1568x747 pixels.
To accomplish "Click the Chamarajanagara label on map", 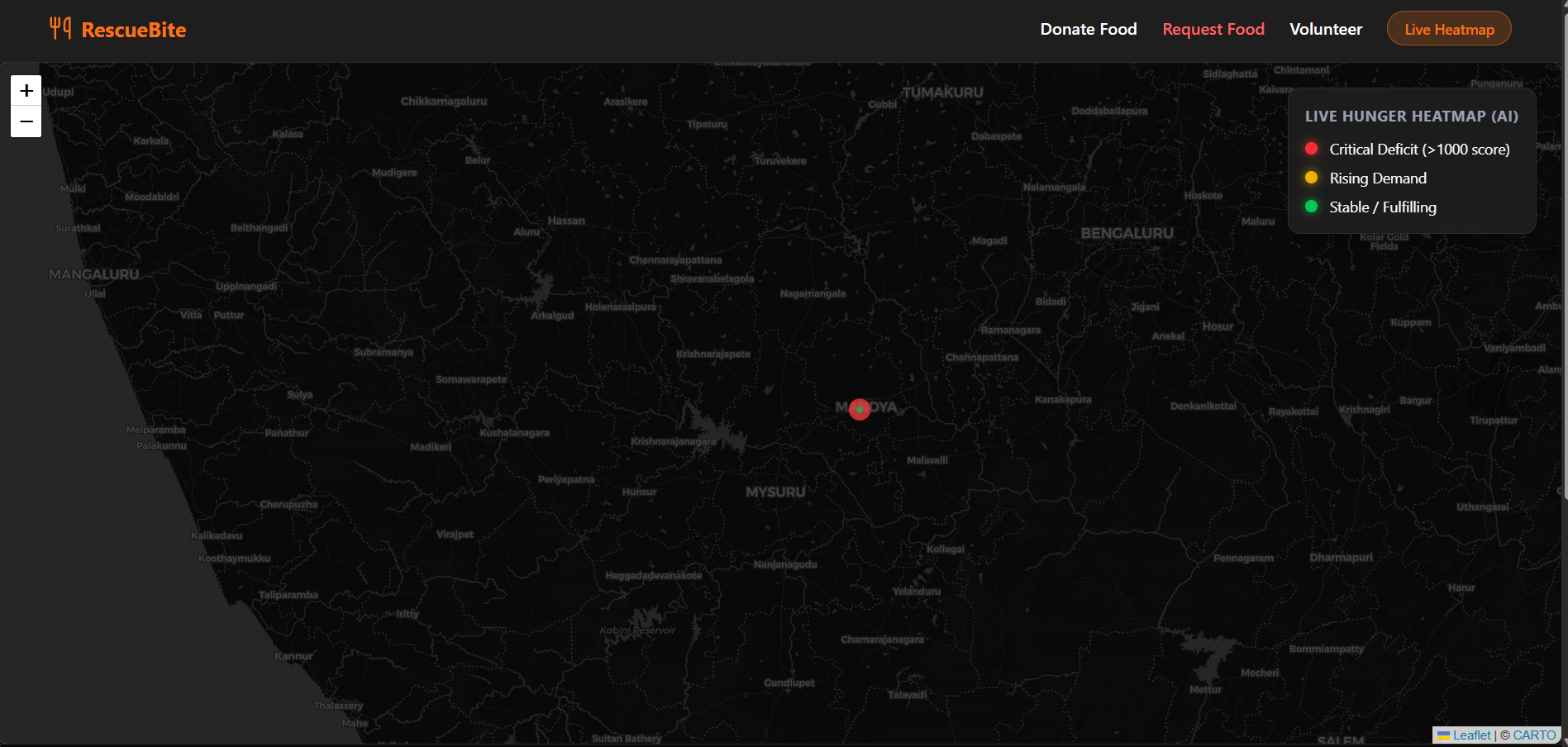I will 882,639.
